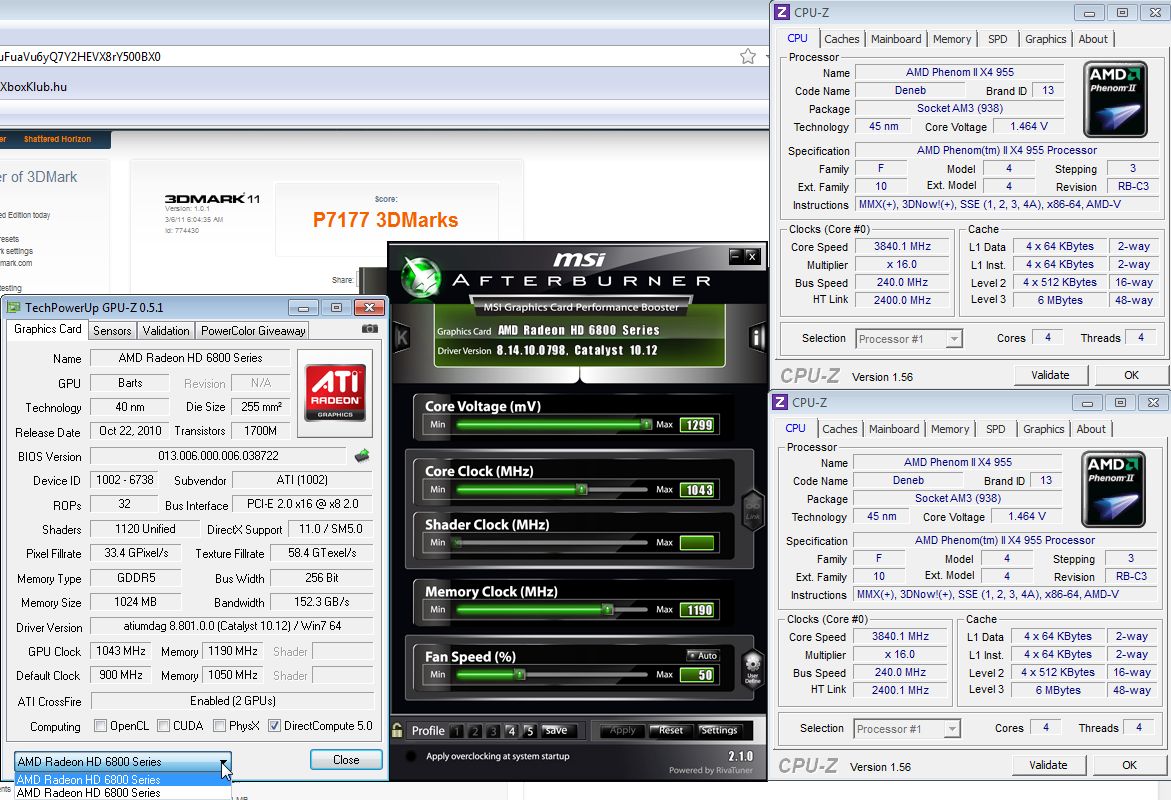
Task: Load Afterburner profile slot 1
Action: click(457, 731)
